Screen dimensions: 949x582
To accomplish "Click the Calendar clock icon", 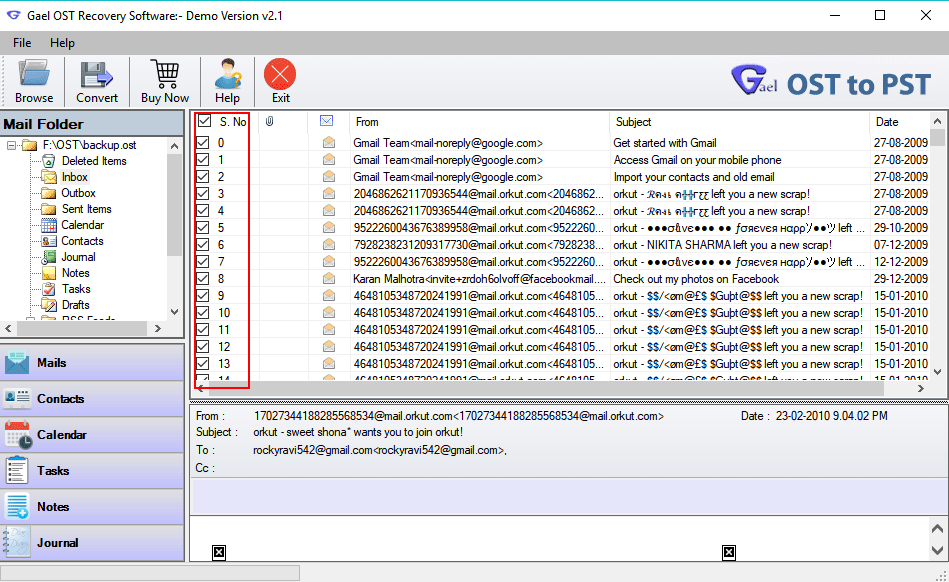I will [18, 435].
